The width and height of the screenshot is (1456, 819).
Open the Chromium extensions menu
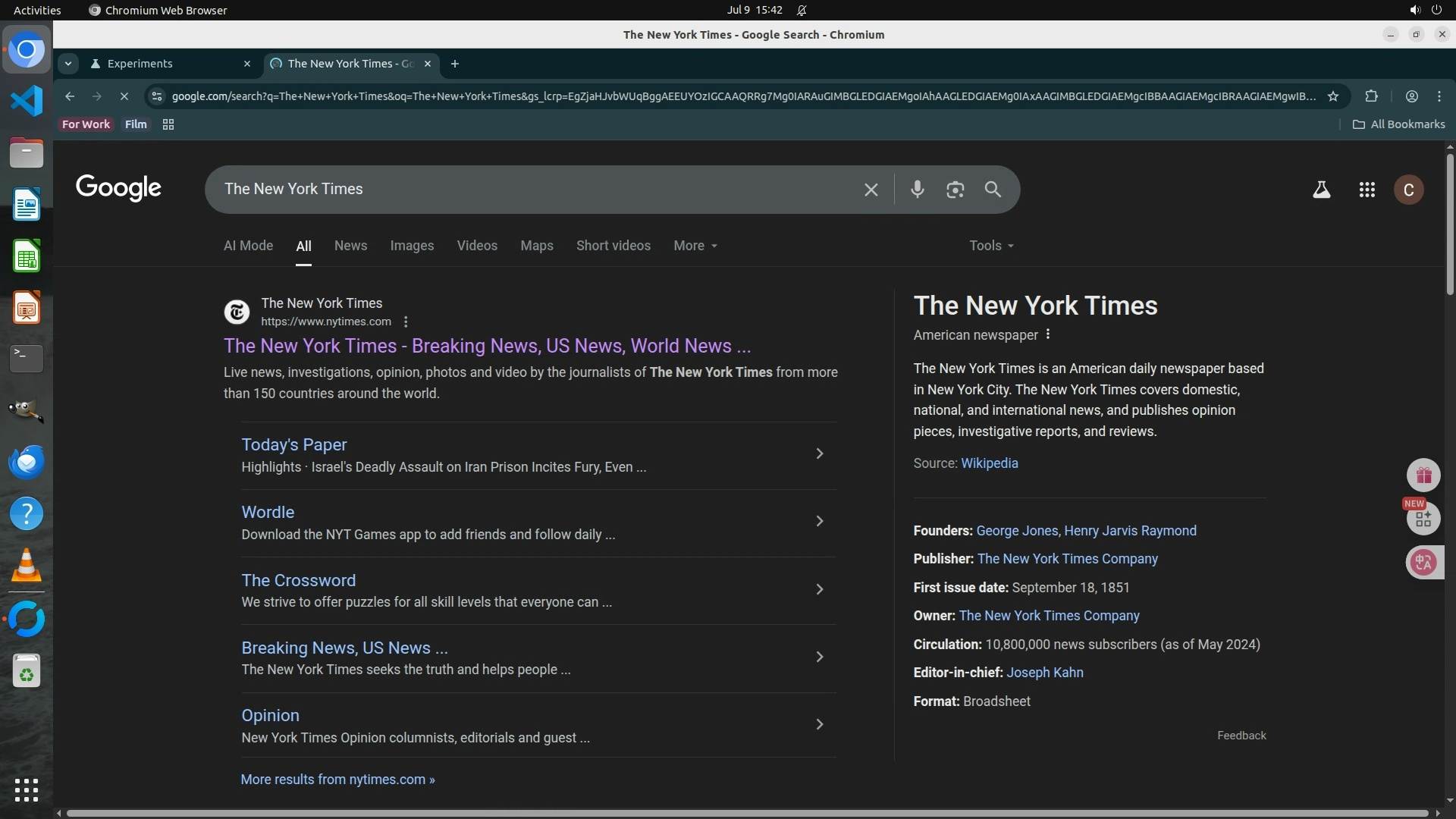click(1371, 96)
